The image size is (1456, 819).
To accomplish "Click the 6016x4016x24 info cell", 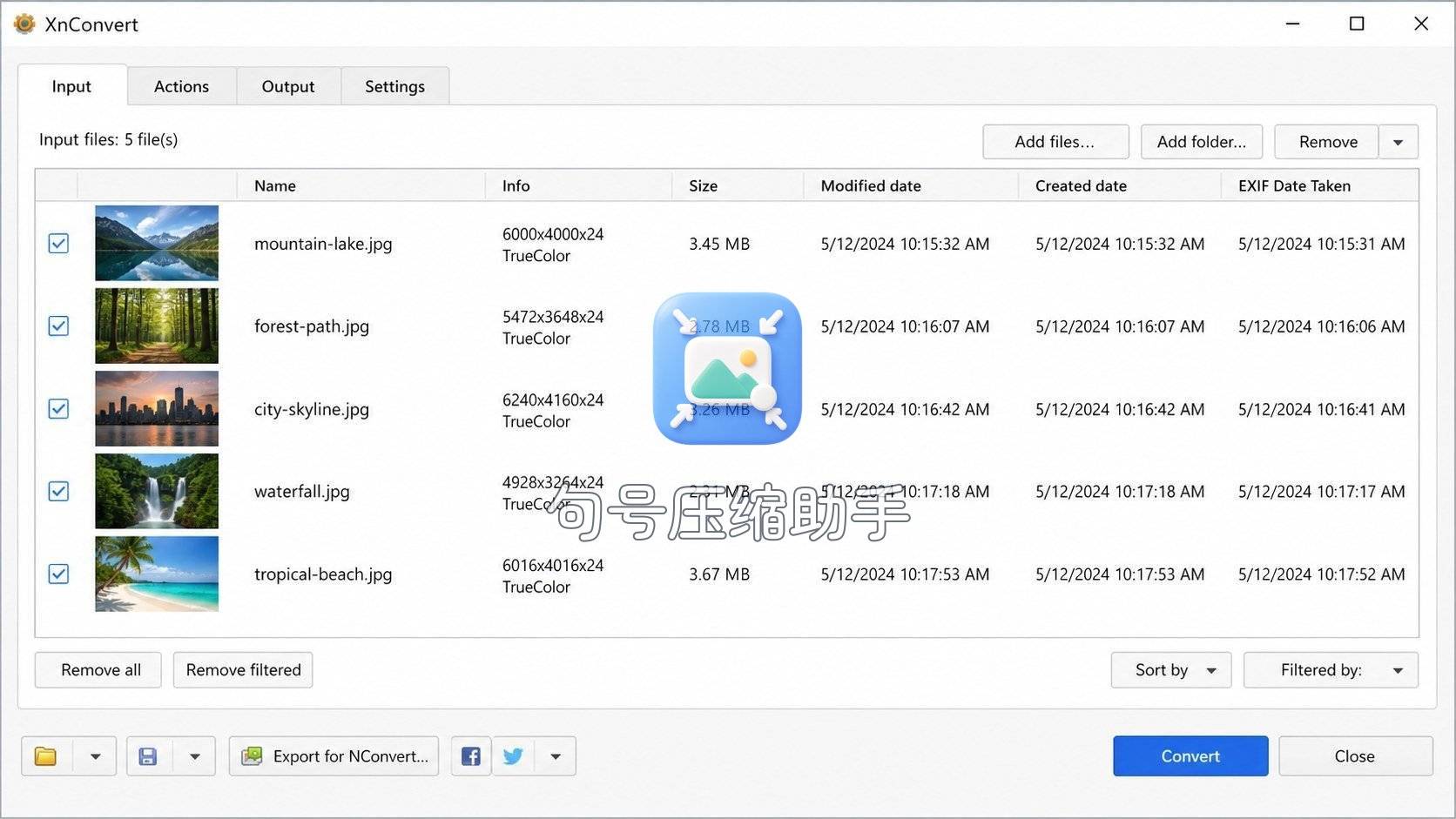I will pyautogui.click(x=553, y=575).
